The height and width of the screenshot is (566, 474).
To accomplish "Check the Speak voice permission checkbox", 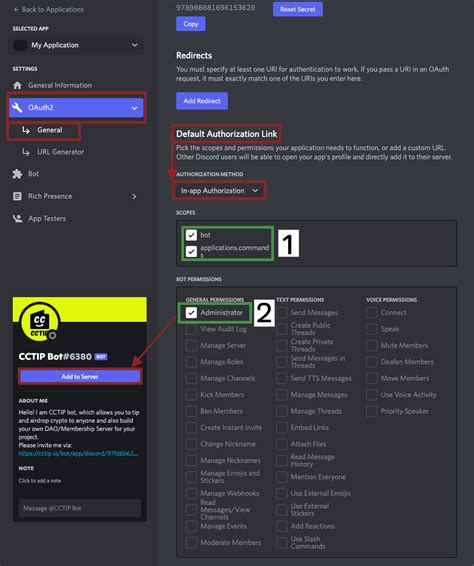I will click(371, 329).
